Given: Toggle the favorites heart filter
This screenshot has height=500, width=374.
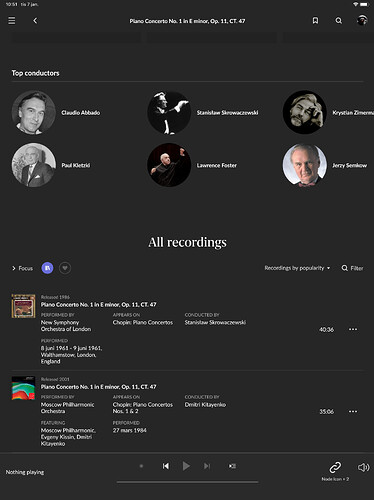Looking at the screenshot, I should (x=65, y=268).
